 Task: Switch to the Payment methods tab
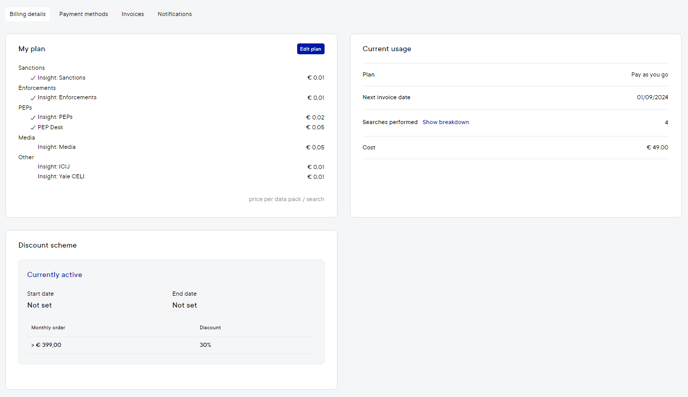tap(83, 14)
